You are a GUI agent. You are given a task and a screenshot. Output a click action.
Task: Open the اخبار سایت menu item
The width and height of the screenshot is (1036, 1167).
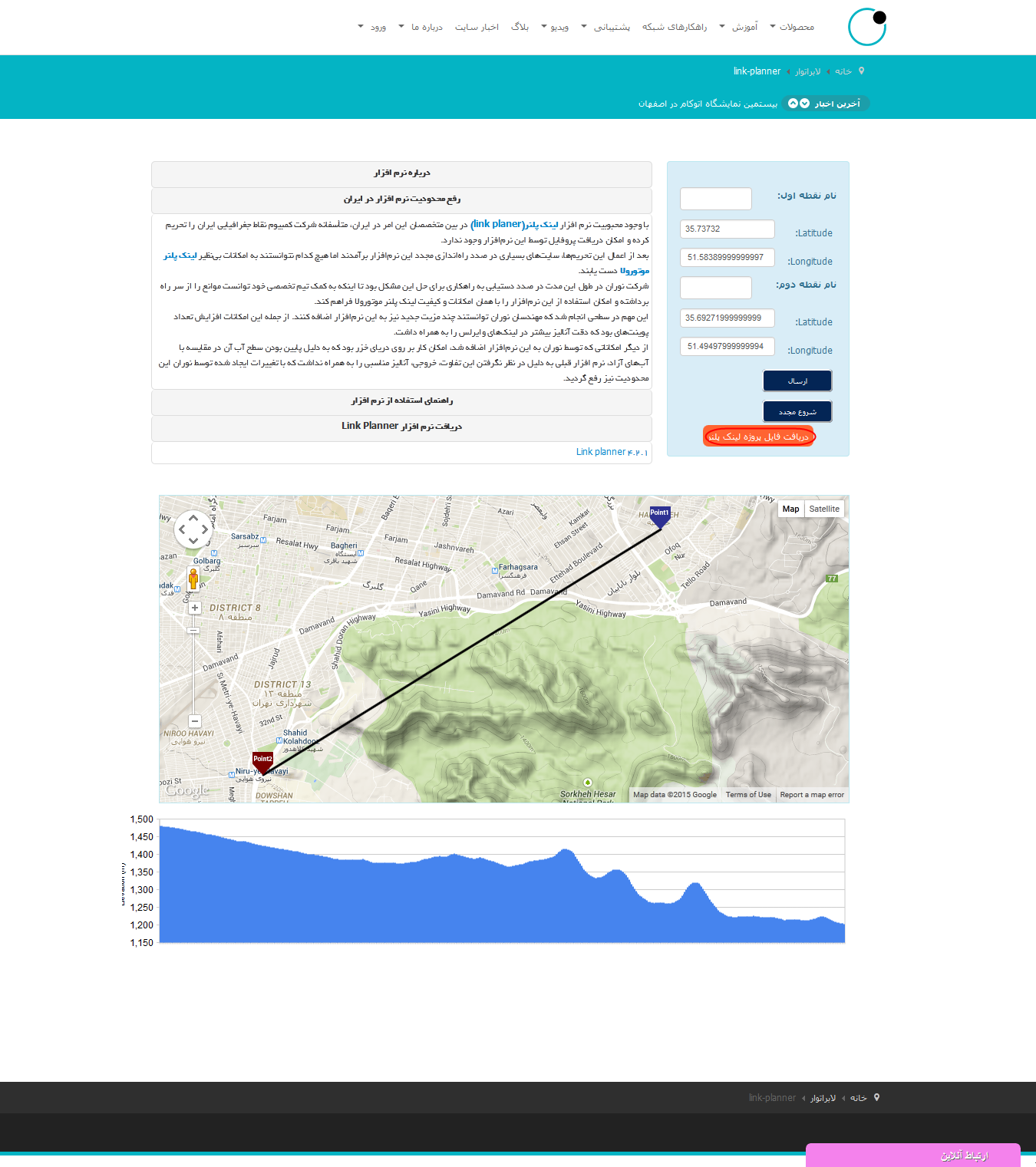[477, 27]
